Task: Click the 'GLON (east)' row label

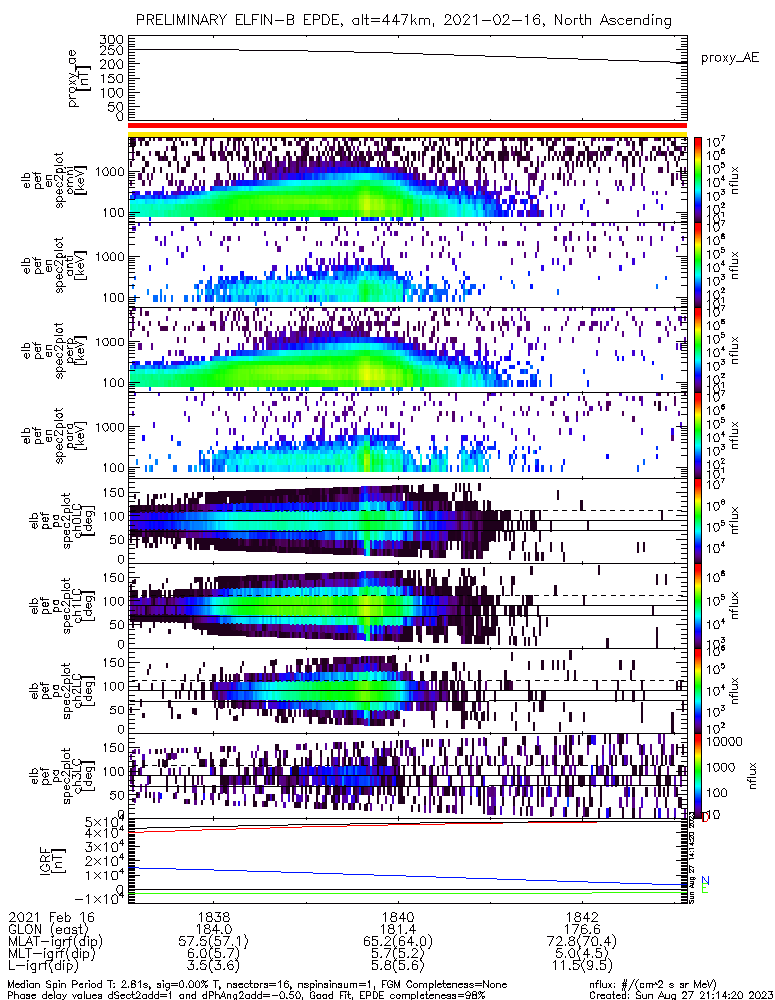Action: coord(46,929)
